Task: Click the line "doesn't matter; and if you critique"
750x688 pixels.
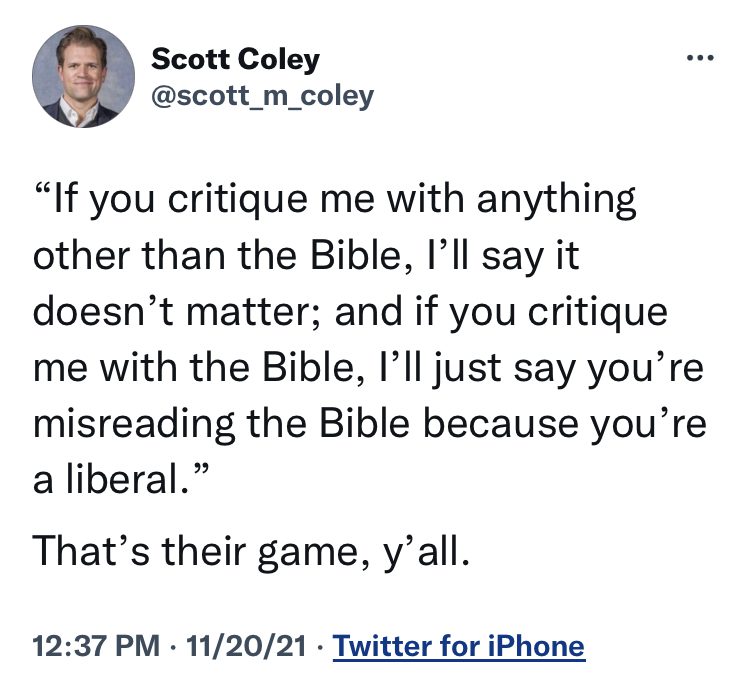Action: (350, 312)
